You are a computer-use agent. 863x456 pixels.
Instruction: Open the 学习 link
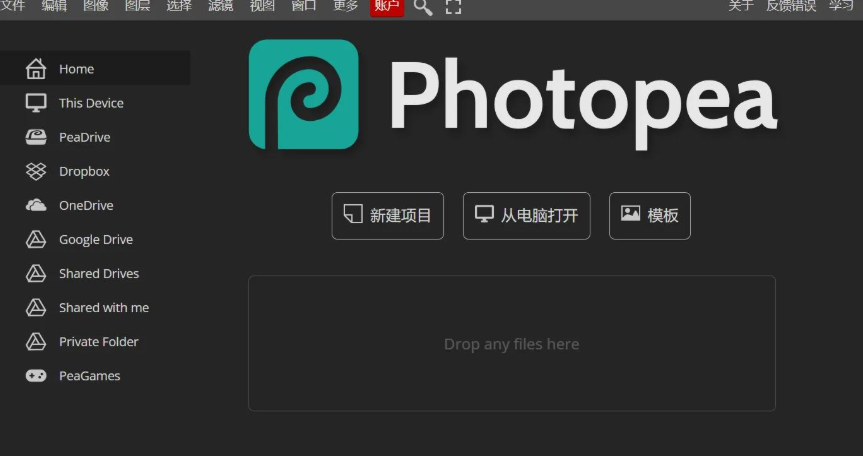pyautogui.click(x=841, y=6)
